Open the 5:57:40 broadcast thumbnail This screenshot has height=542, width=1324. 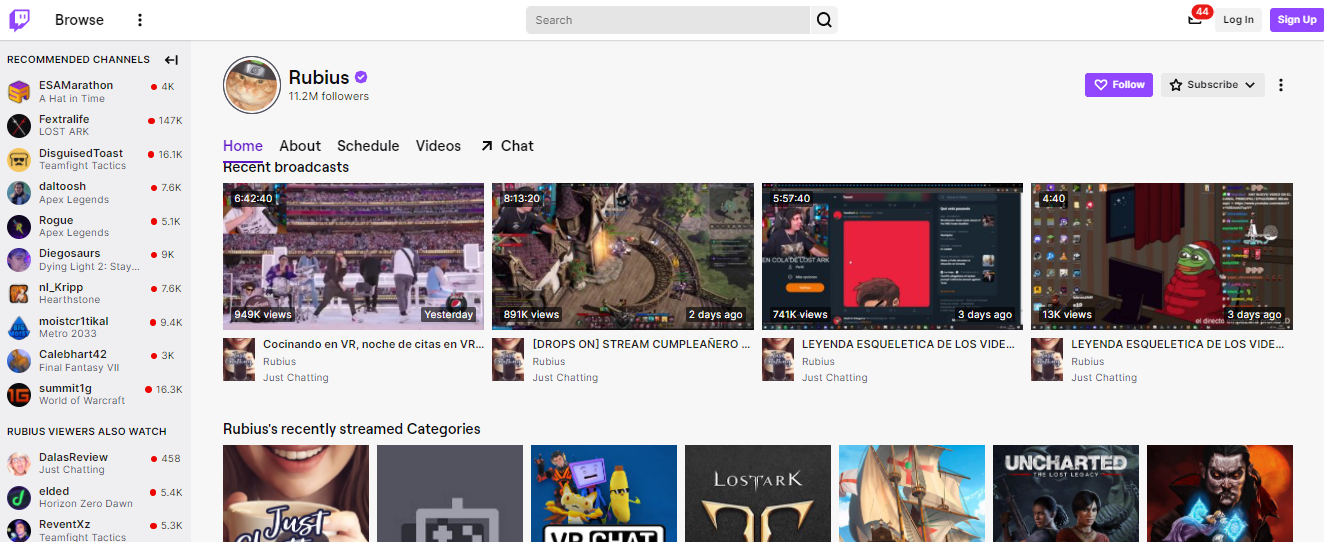point(892,256)
